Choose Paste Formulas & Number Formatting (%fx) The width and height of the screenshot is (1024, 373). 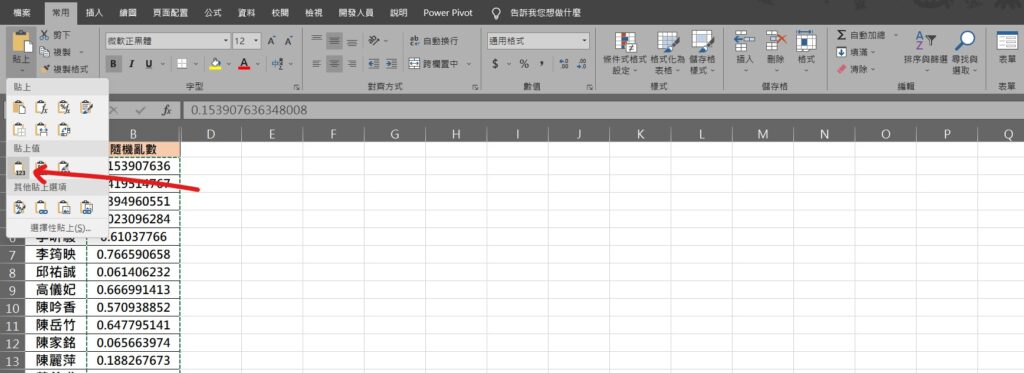coord(64,107)
